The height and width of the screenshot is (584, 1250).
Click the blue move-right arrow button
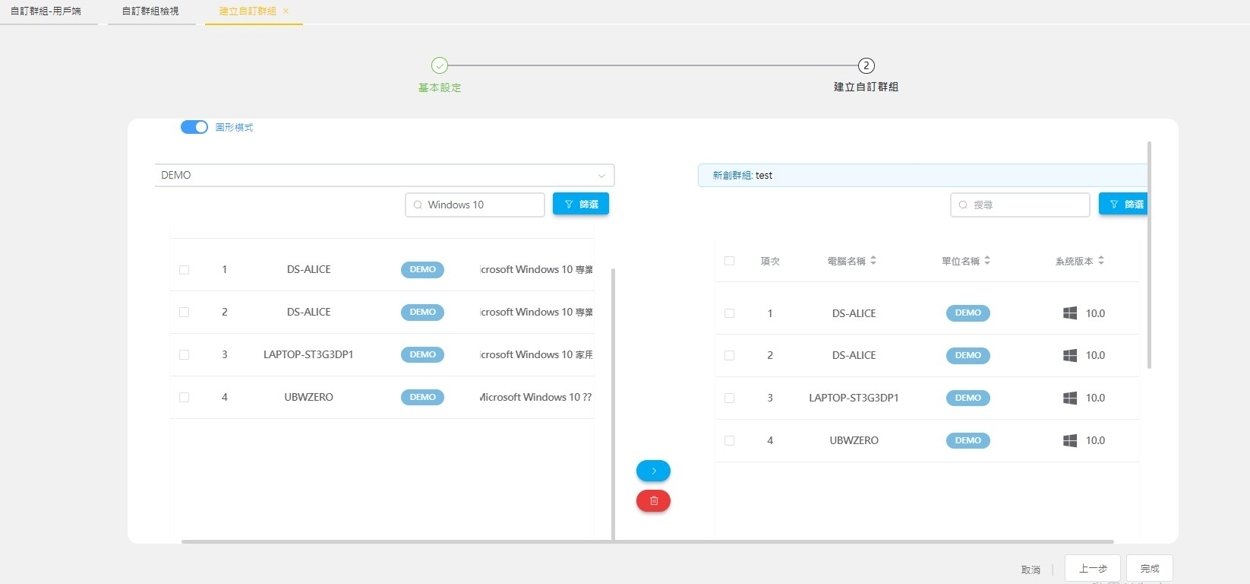point(653,471)
